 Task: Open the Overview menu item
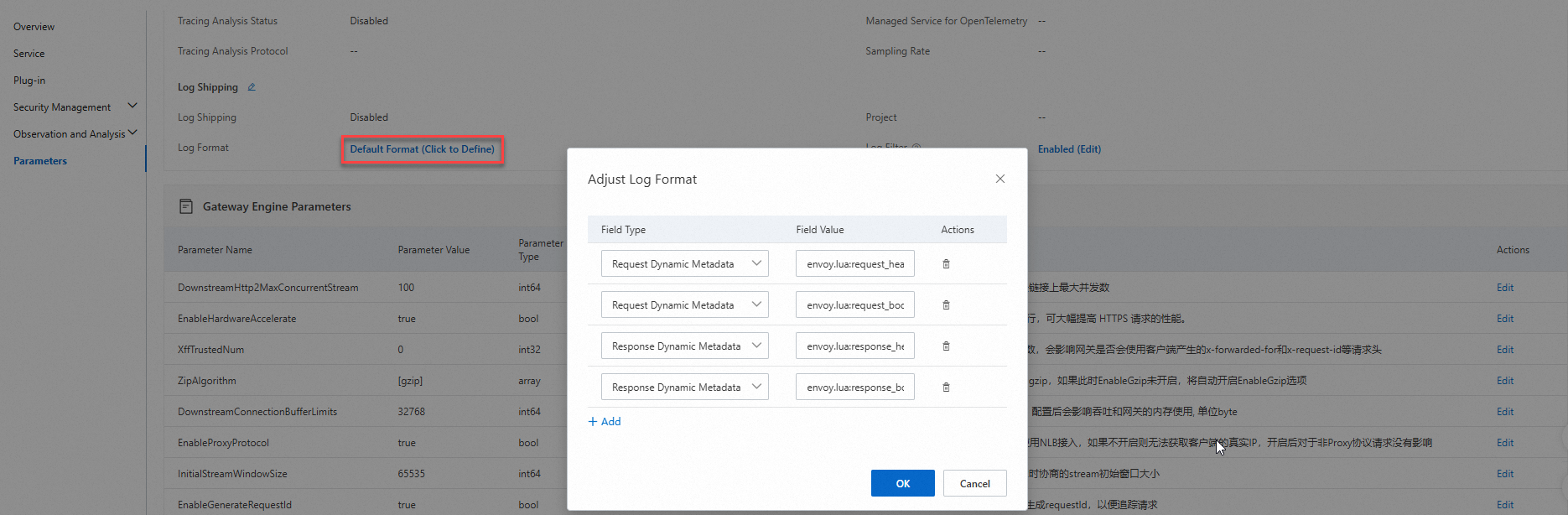click(34, 27)
